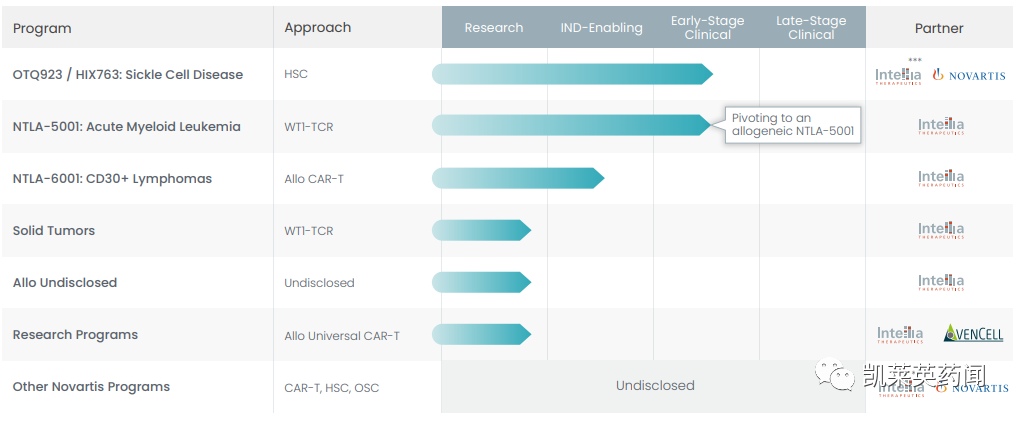The height and width of the screenshot is (421, 1020).
Task: Click the Intellia logo in the Sickle Cell Disease row
Action: (899, 75)
